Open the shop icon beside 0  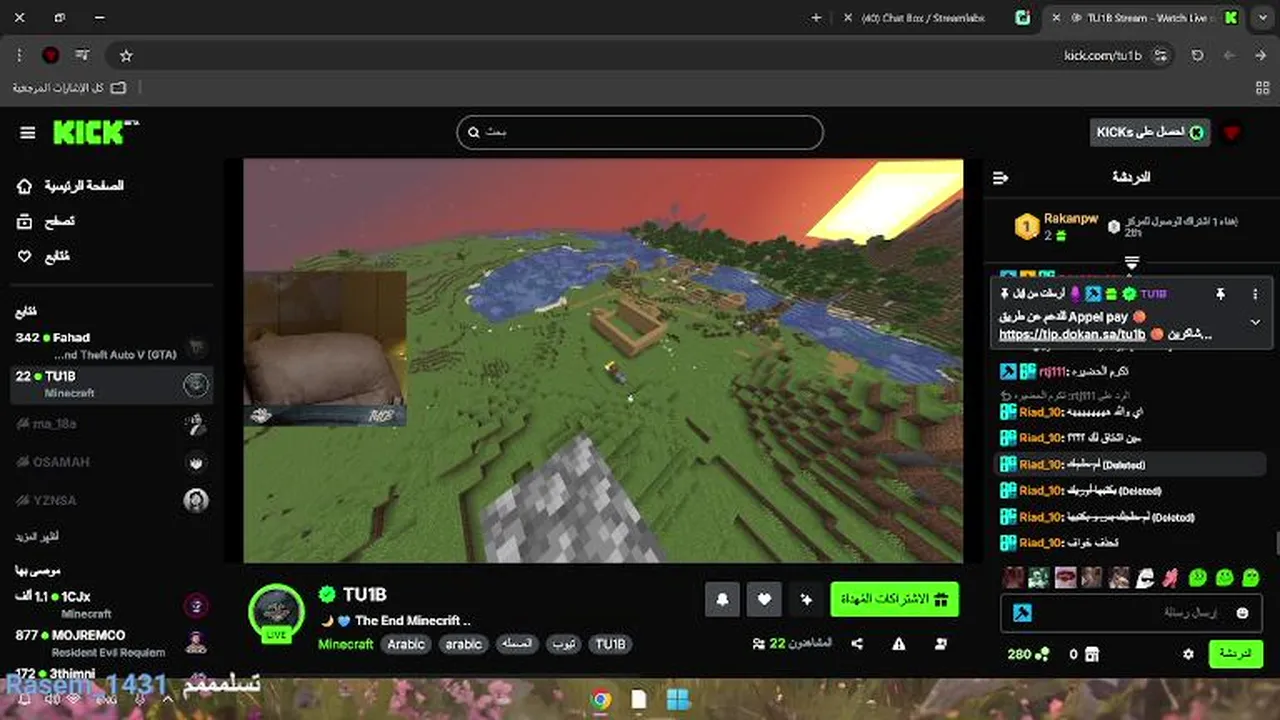pos(1092,654)
